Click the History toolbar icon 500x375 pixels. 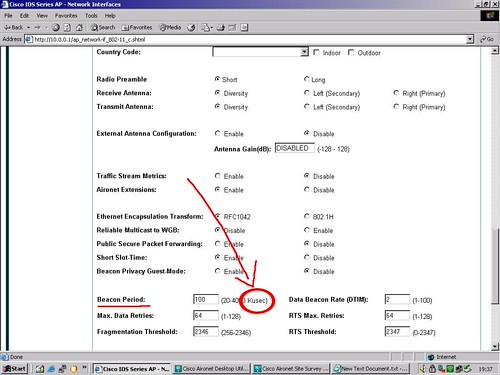191,28
